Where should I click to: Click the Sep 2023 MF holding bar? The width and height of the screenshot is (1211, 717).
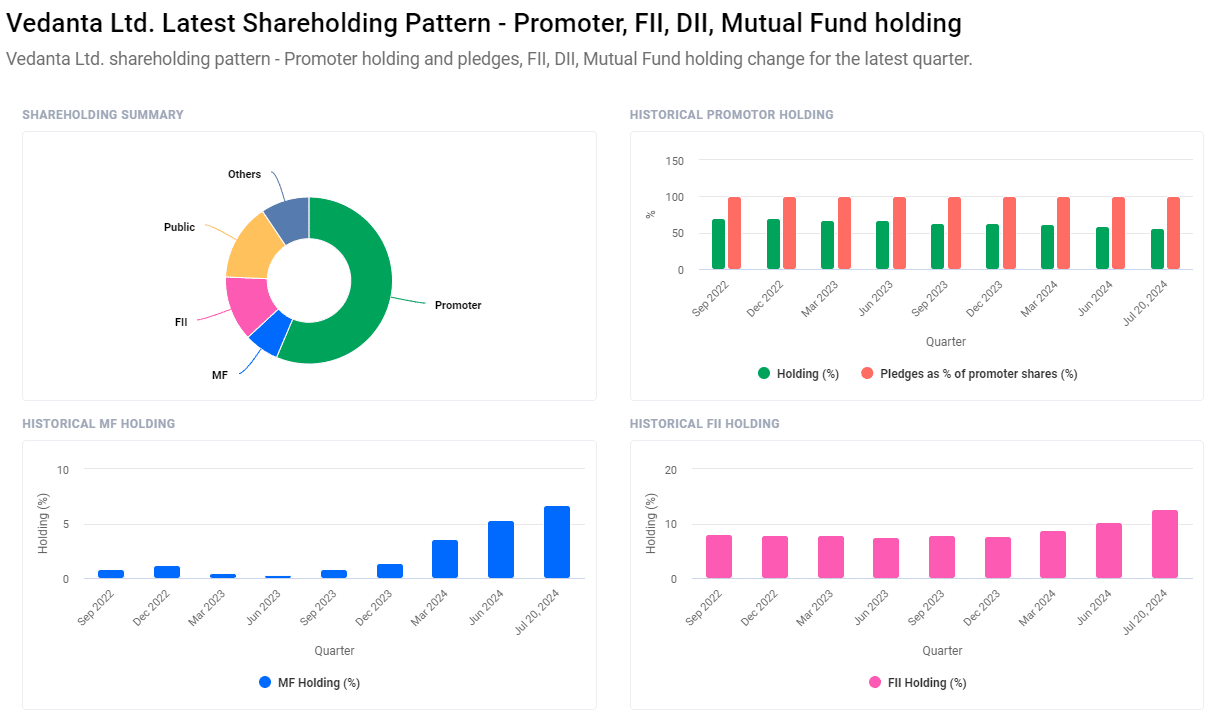[334, 574]
